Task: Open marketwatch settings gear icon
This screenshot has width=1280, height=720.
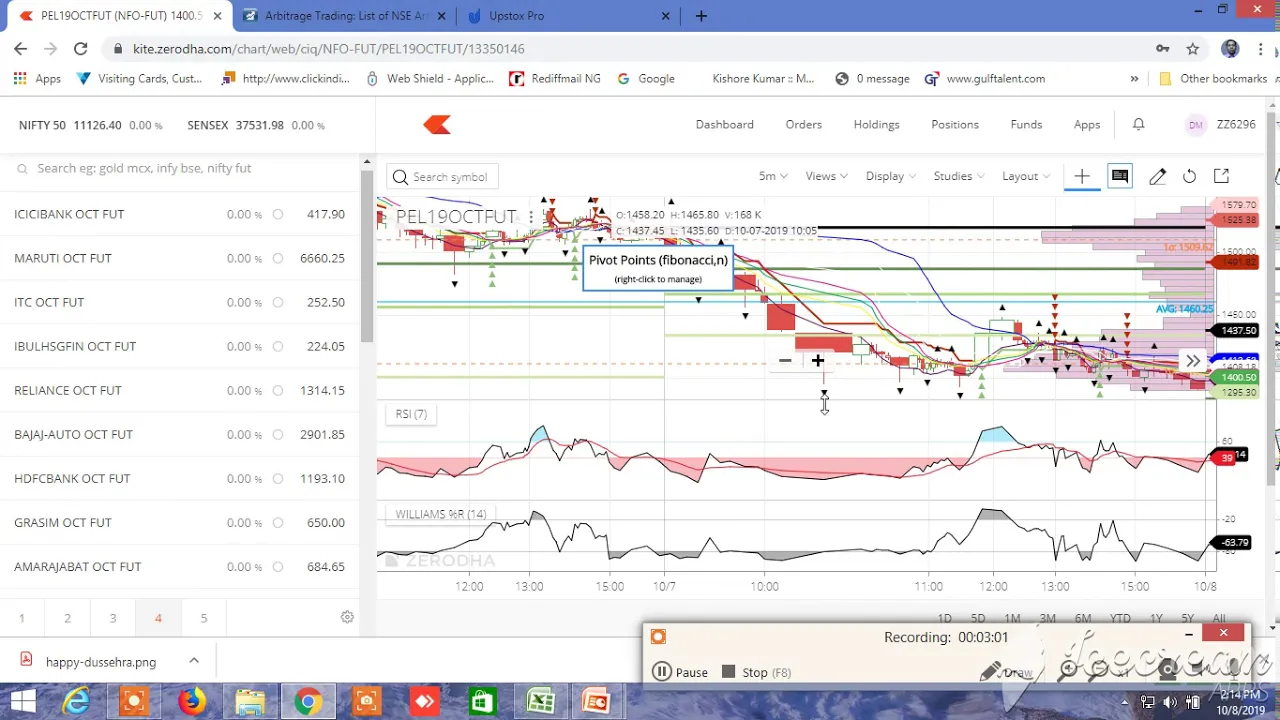Action: tap(347, 617)
